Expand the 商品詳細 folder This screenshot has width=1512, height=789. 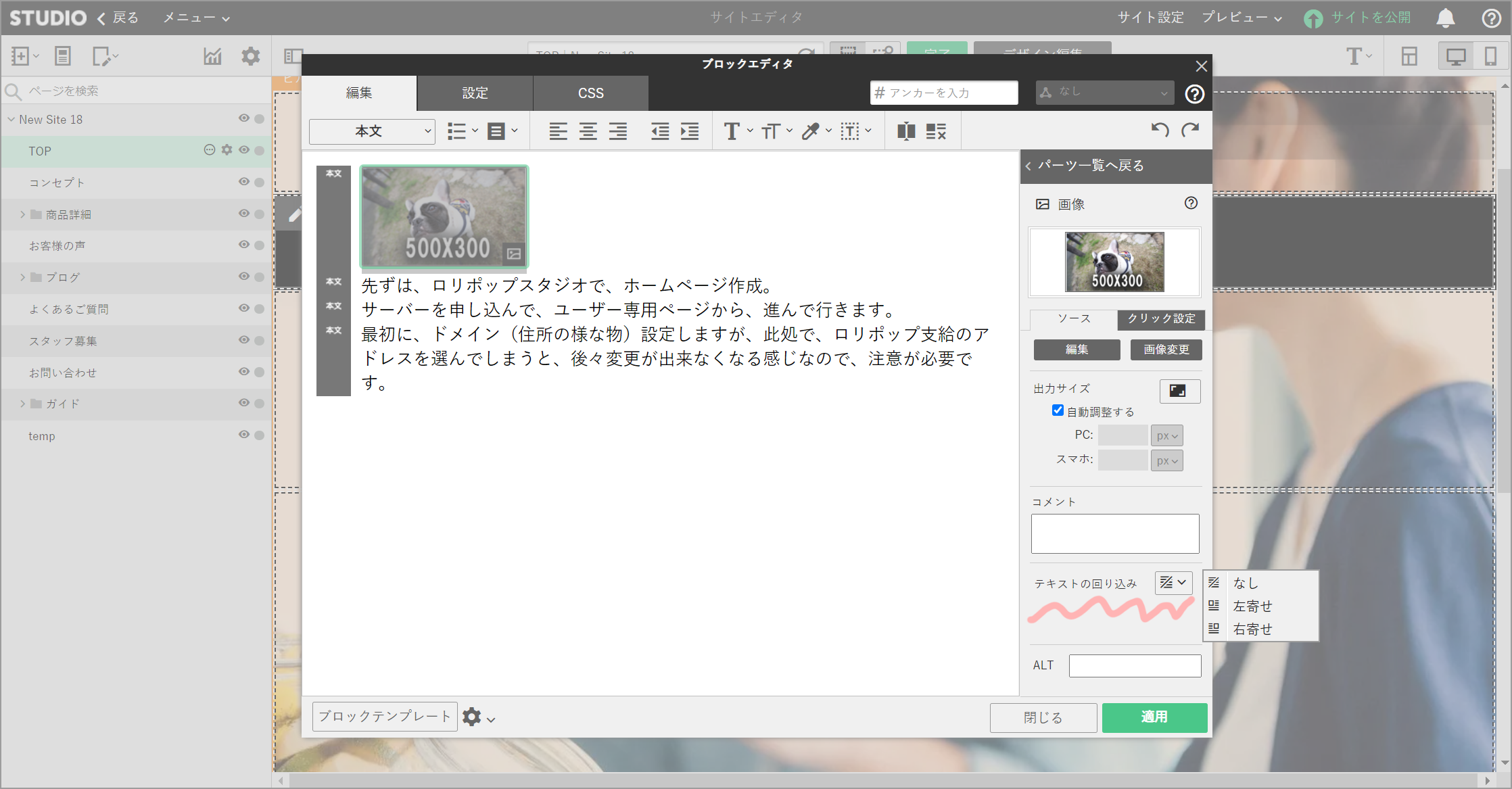tap(22, 214)
